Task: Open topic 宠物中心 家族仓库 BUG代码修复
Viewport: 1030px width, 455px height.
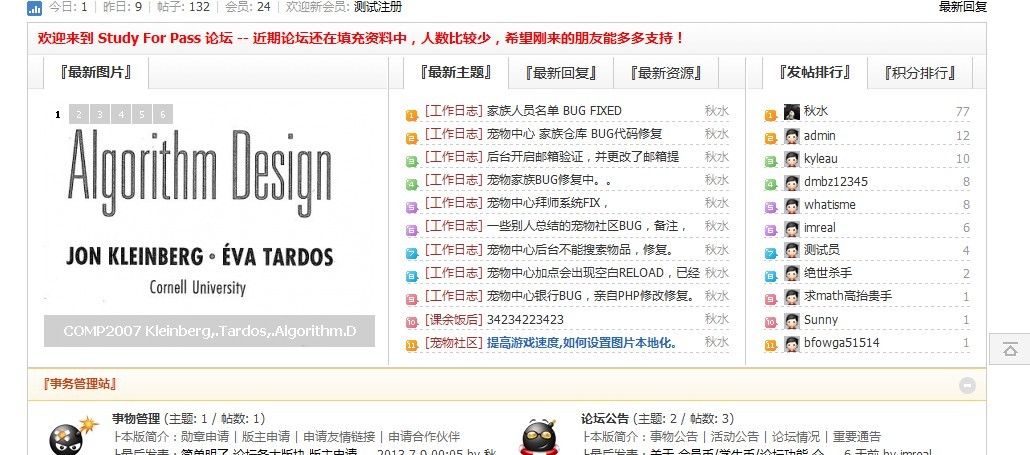Action: click(x=574, y=134)
